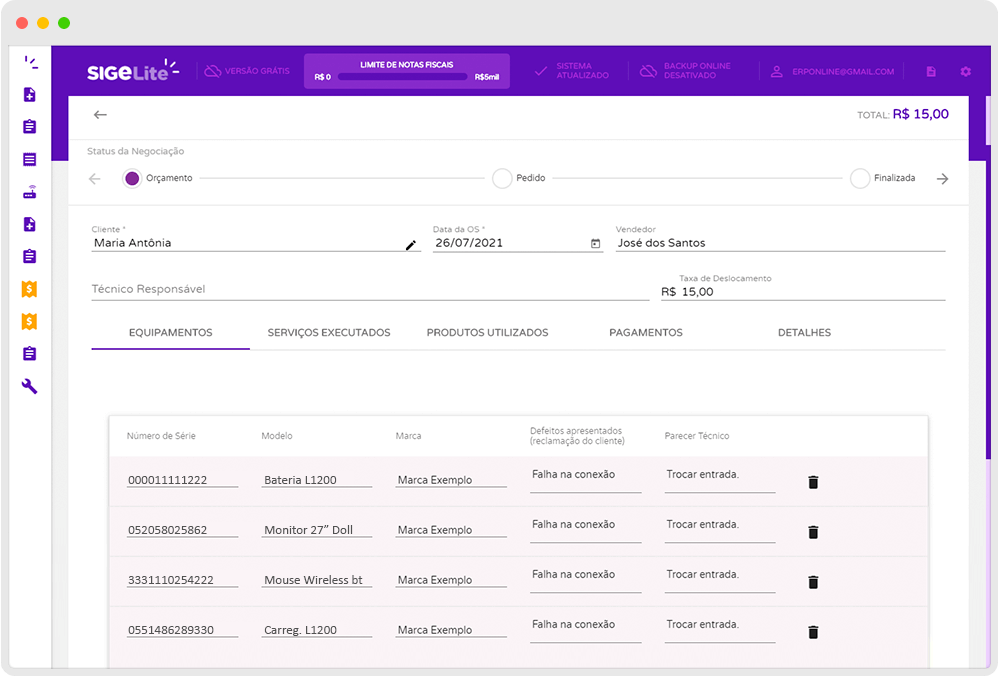Set negotiation status to Pedido
Viewport: 999px width, 677px height.
[x=502, y=179]
